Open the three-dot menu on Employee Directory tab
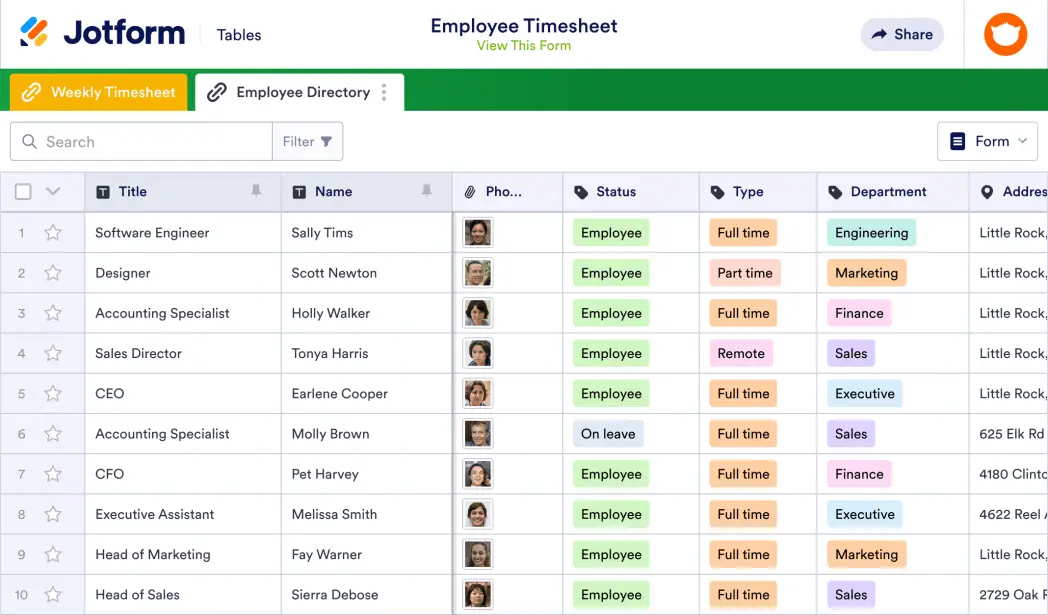The height and width of the screenshot is (615, 1048). [384, 92]
